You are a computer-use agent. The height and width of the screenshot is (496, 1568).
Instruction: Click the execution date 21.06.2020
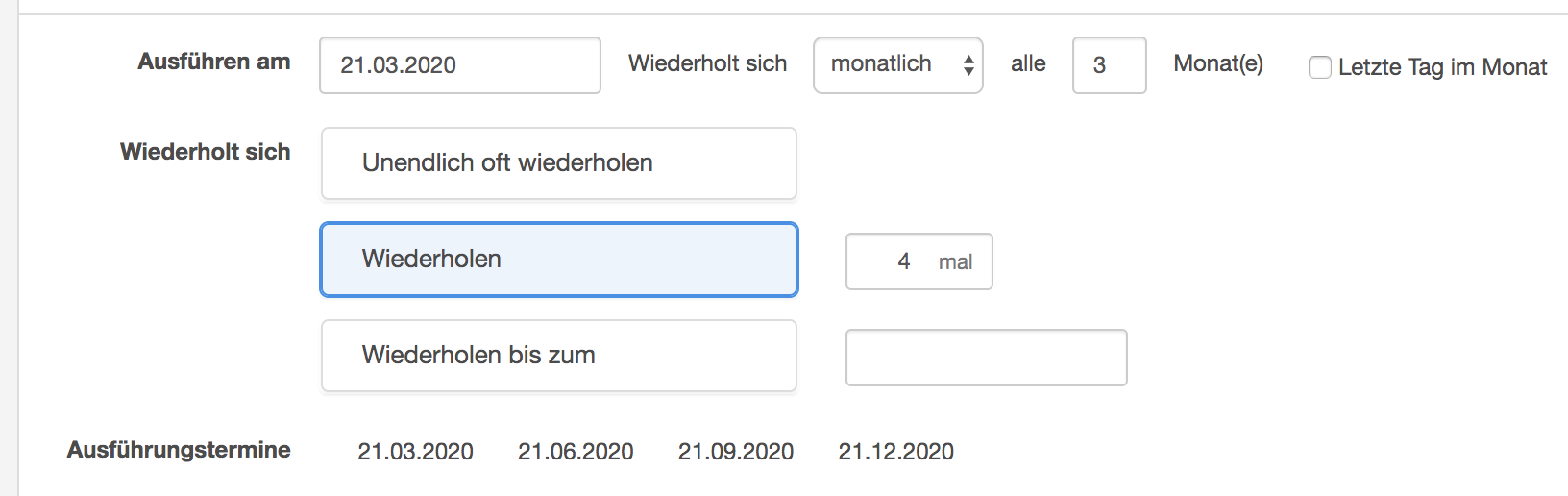point(576,452)
